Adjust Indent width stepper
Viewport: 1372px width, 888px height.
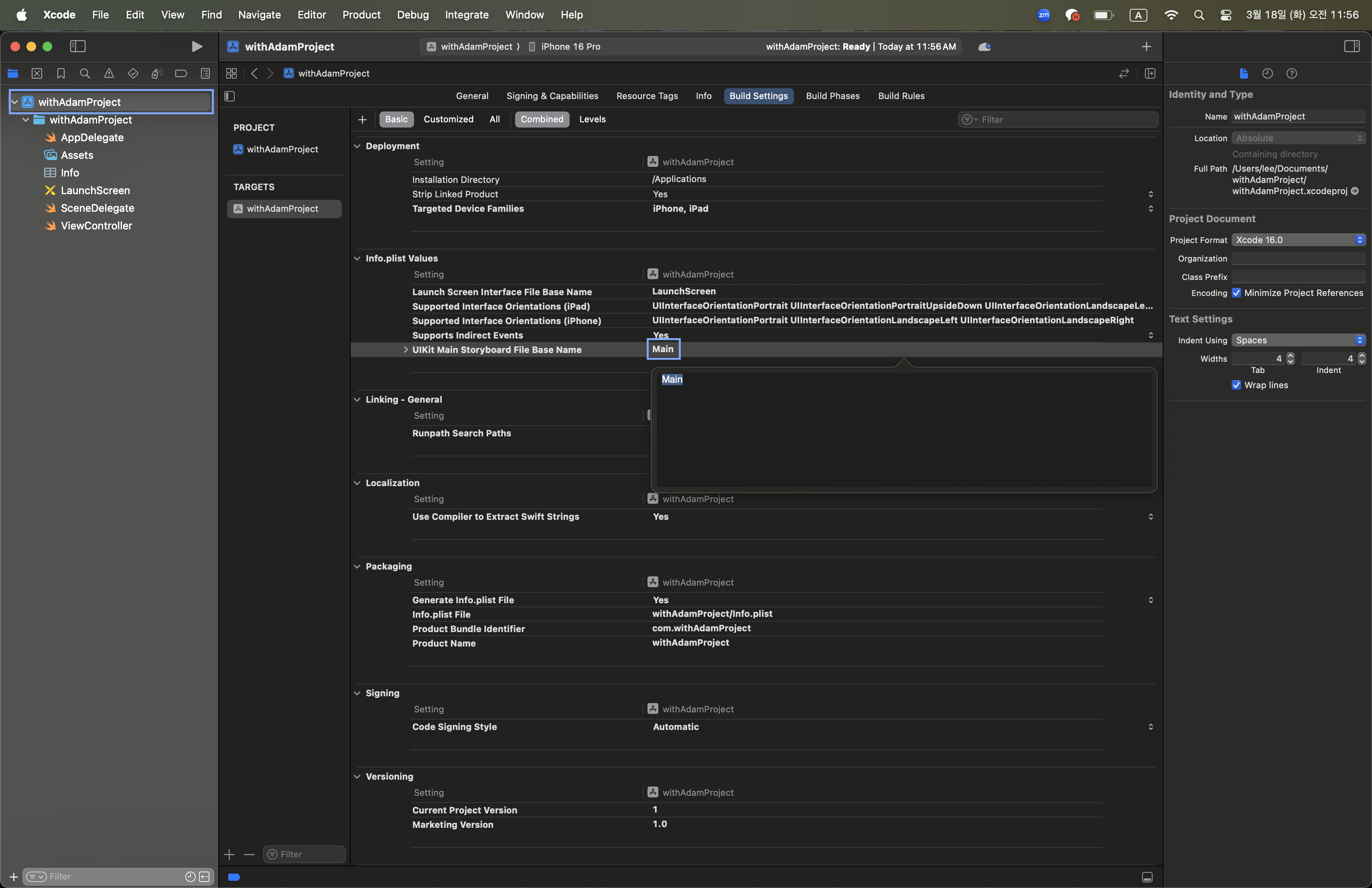[1362, 359]
